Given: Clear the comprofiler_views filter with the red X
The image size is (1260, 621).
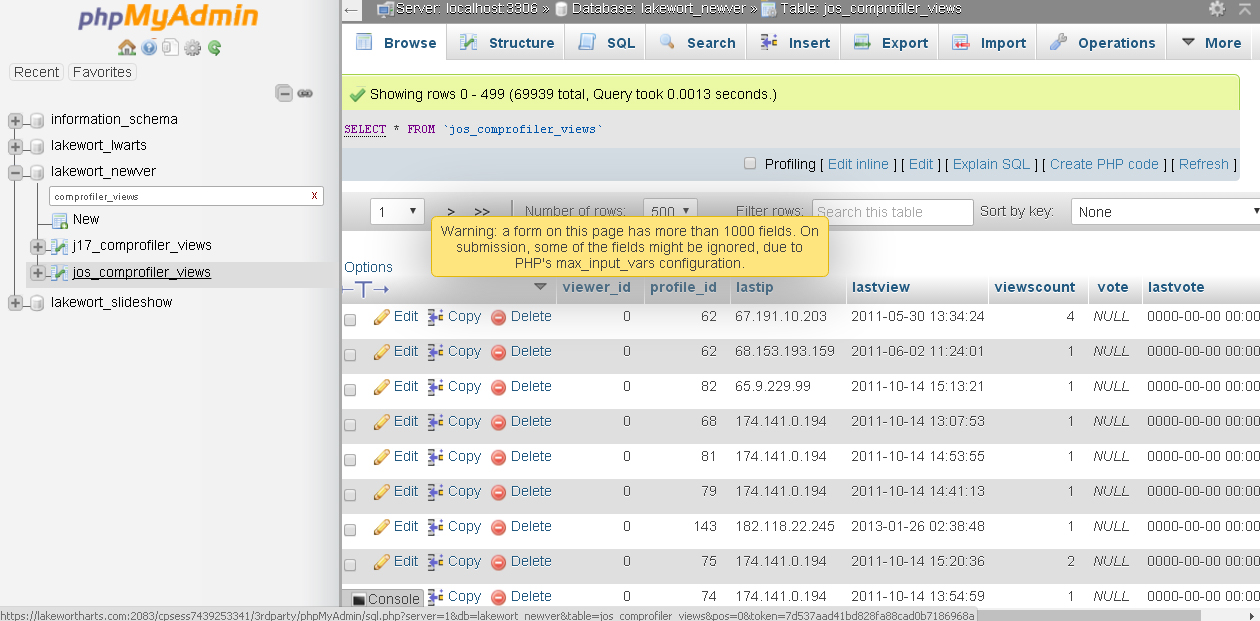Looking at the screenshot, I should tap(314, 196).
